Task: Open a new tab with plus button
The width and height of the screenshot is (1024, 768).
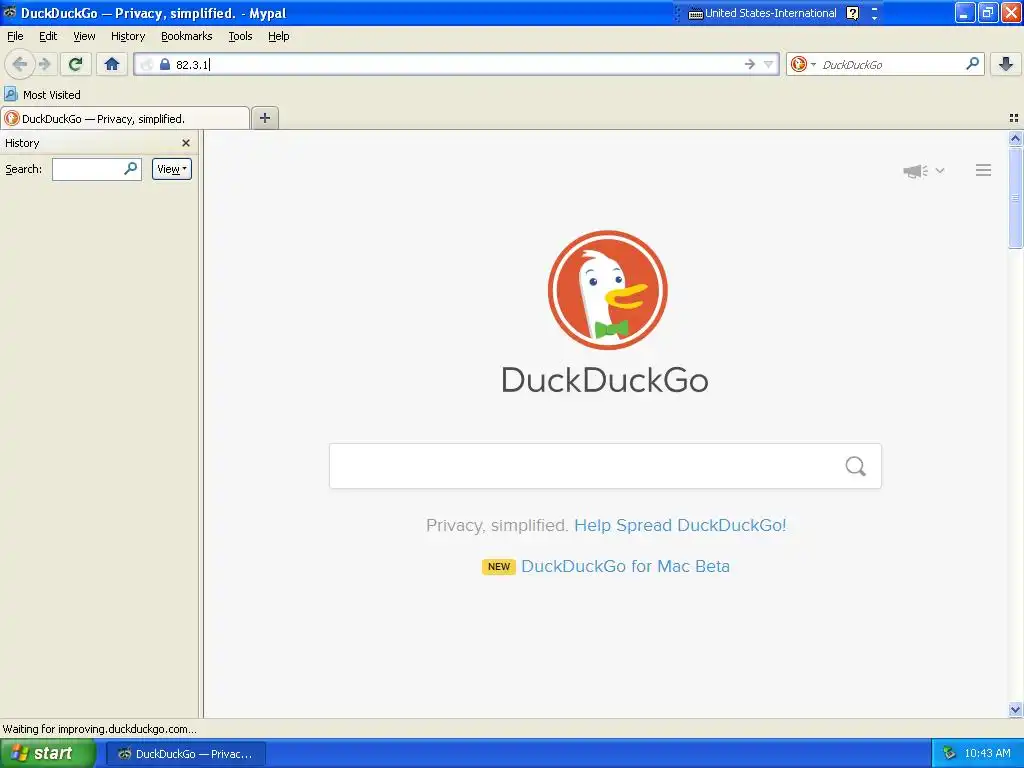Action: pos(264,118)
